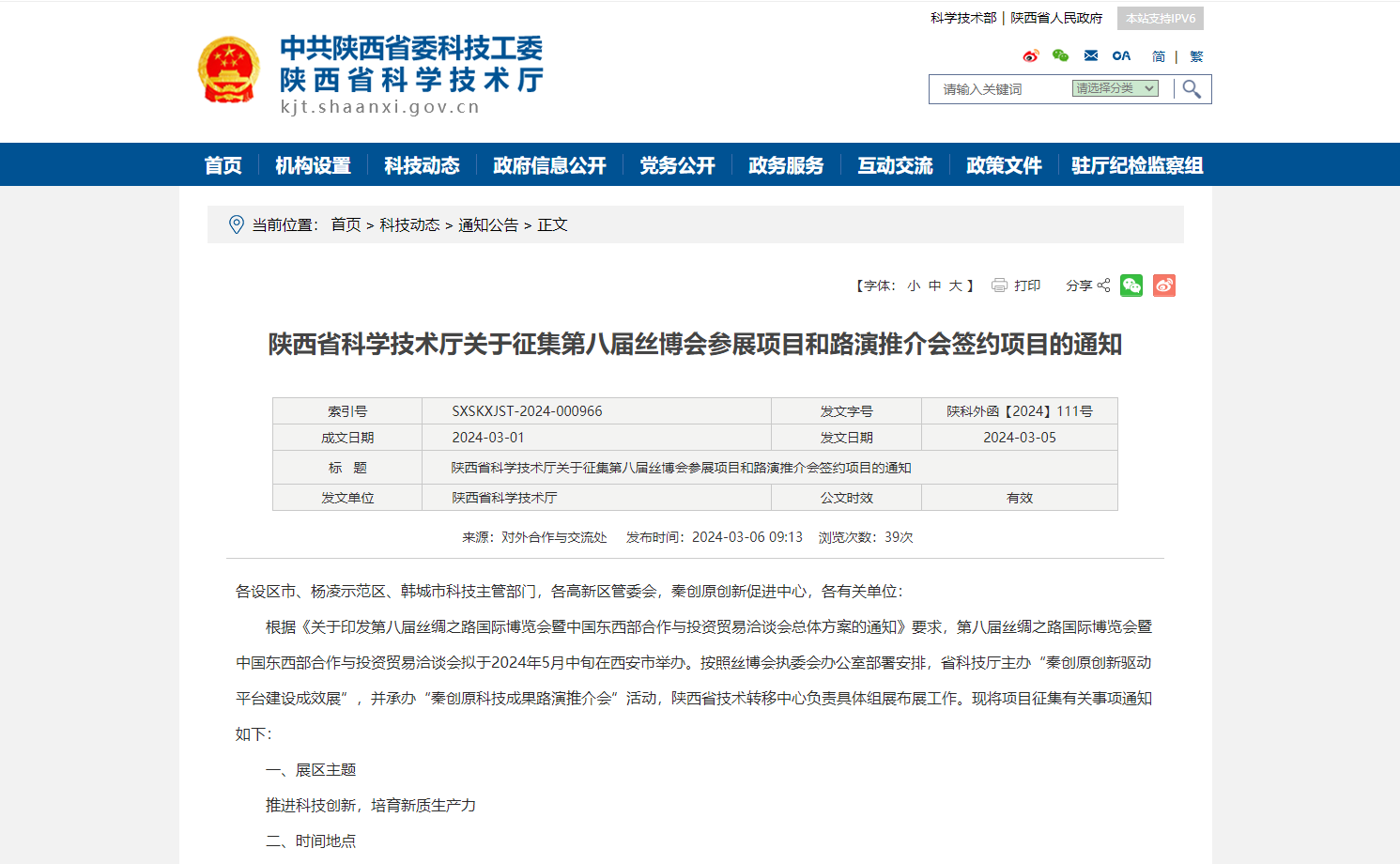The width and height of the screenshot is (1400, 864).
Task: Click the search keyword input field
Action: pos(995,89)
